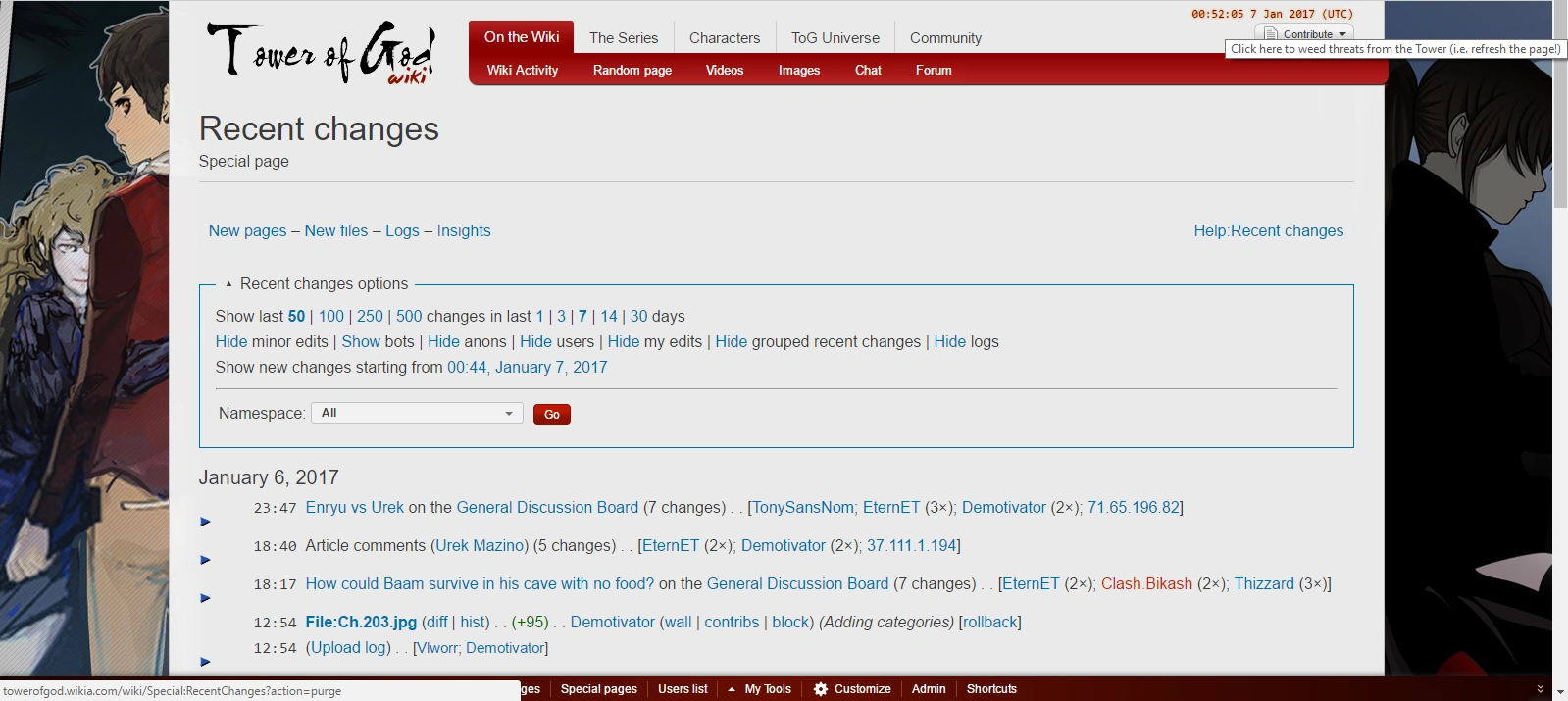This screenshot has width=1568, height=701.
Task: Hide minor edits in recent changes
Action: [231, 342]
